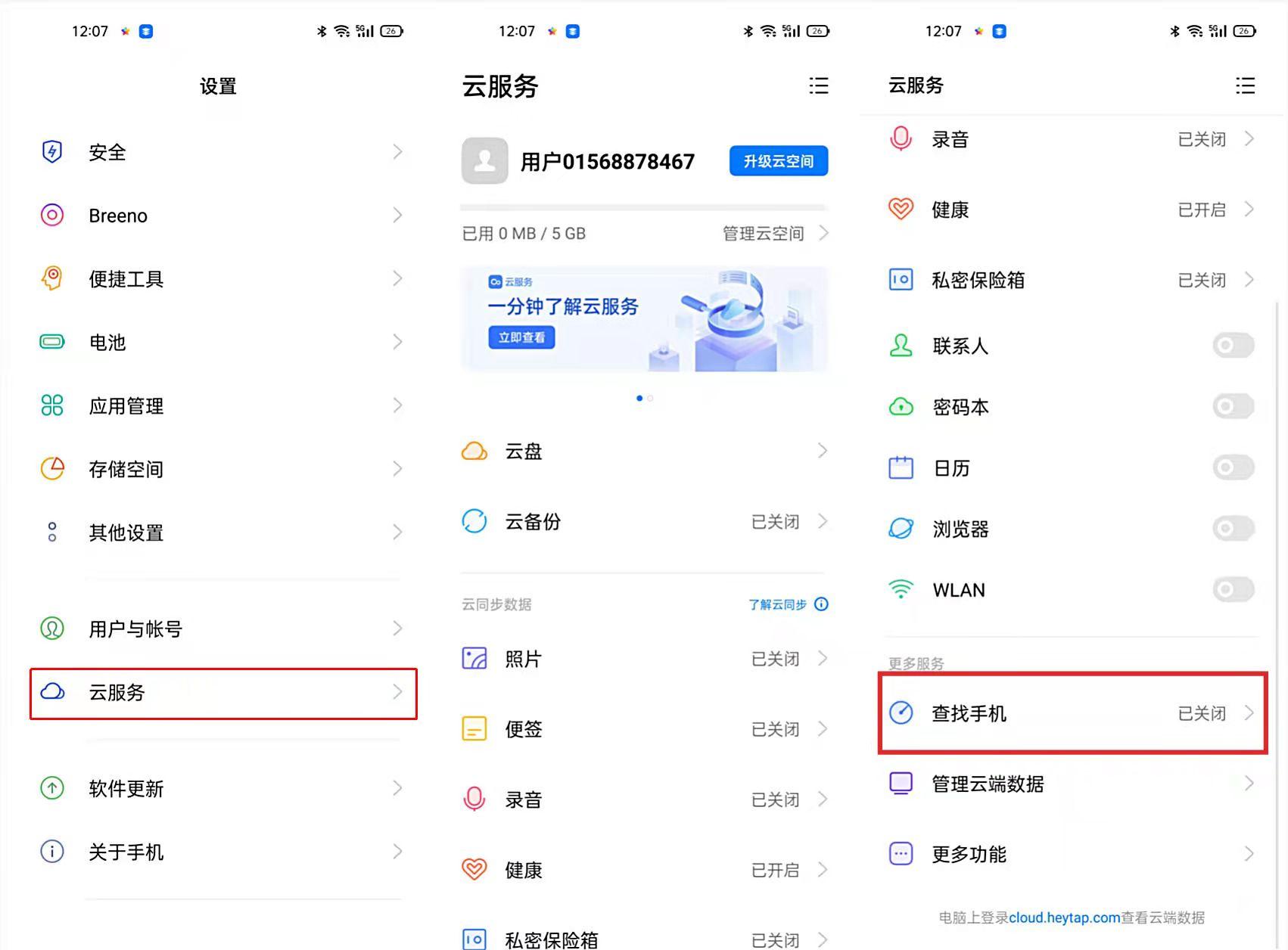The width and height of the screenshot is (1288, 950).
Task: Tap the 升级云空间 (Upgrade Cloud Storage) button
Action: click(777, 160)
